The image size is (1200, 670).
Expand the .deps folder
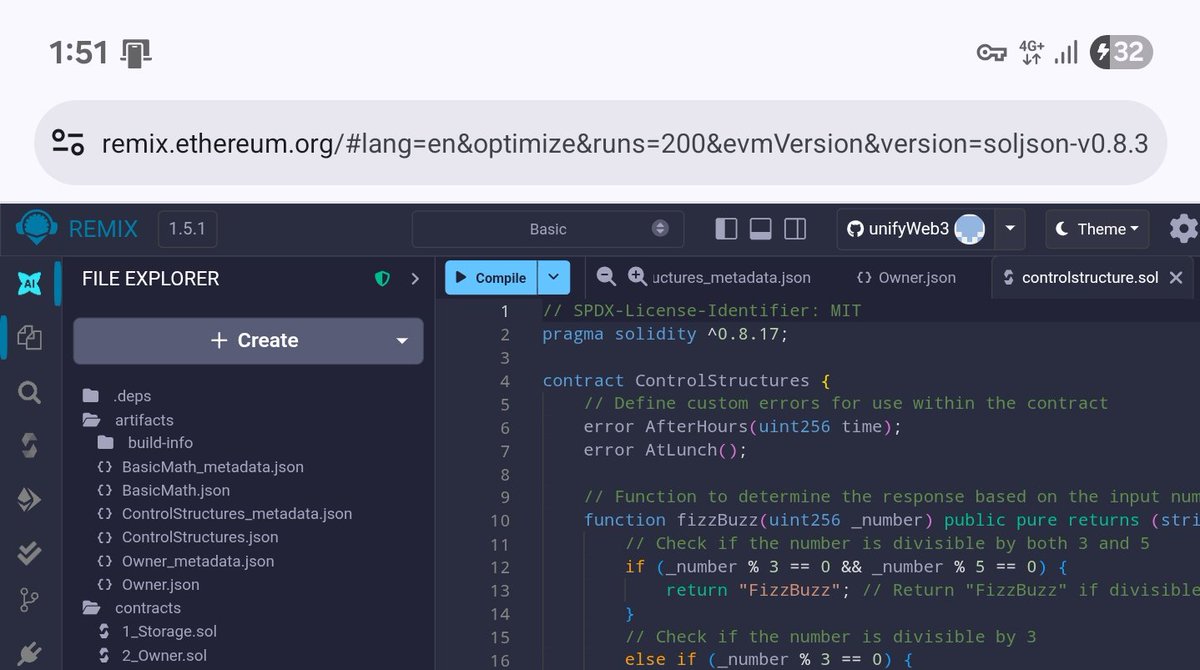click(133, 396)
